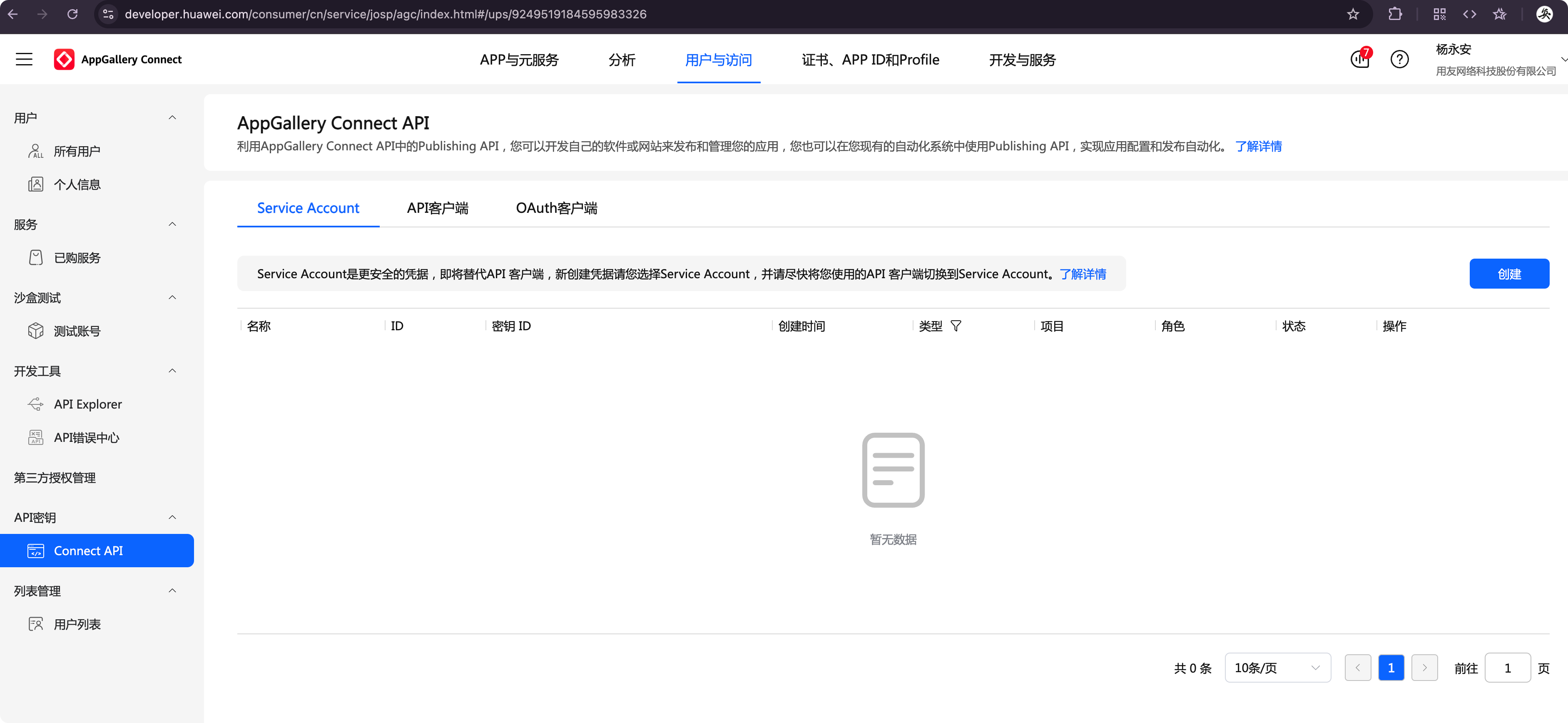This screenshot has width=1568, height=723.
Task: Click the 创建 button
Action: [1509, 274]
